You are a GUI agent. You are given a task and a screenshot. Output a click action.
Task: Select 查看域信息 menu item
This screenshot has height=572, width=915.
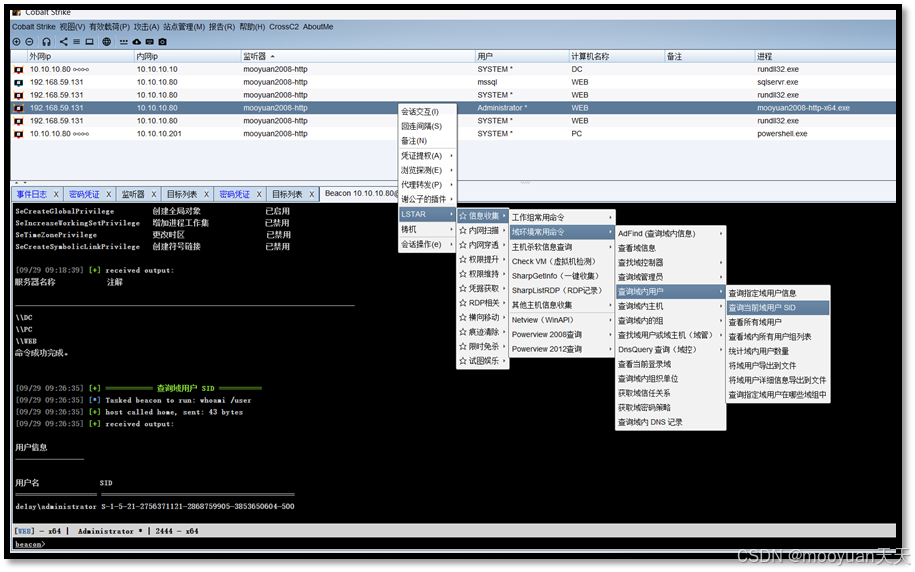point(670,248)
